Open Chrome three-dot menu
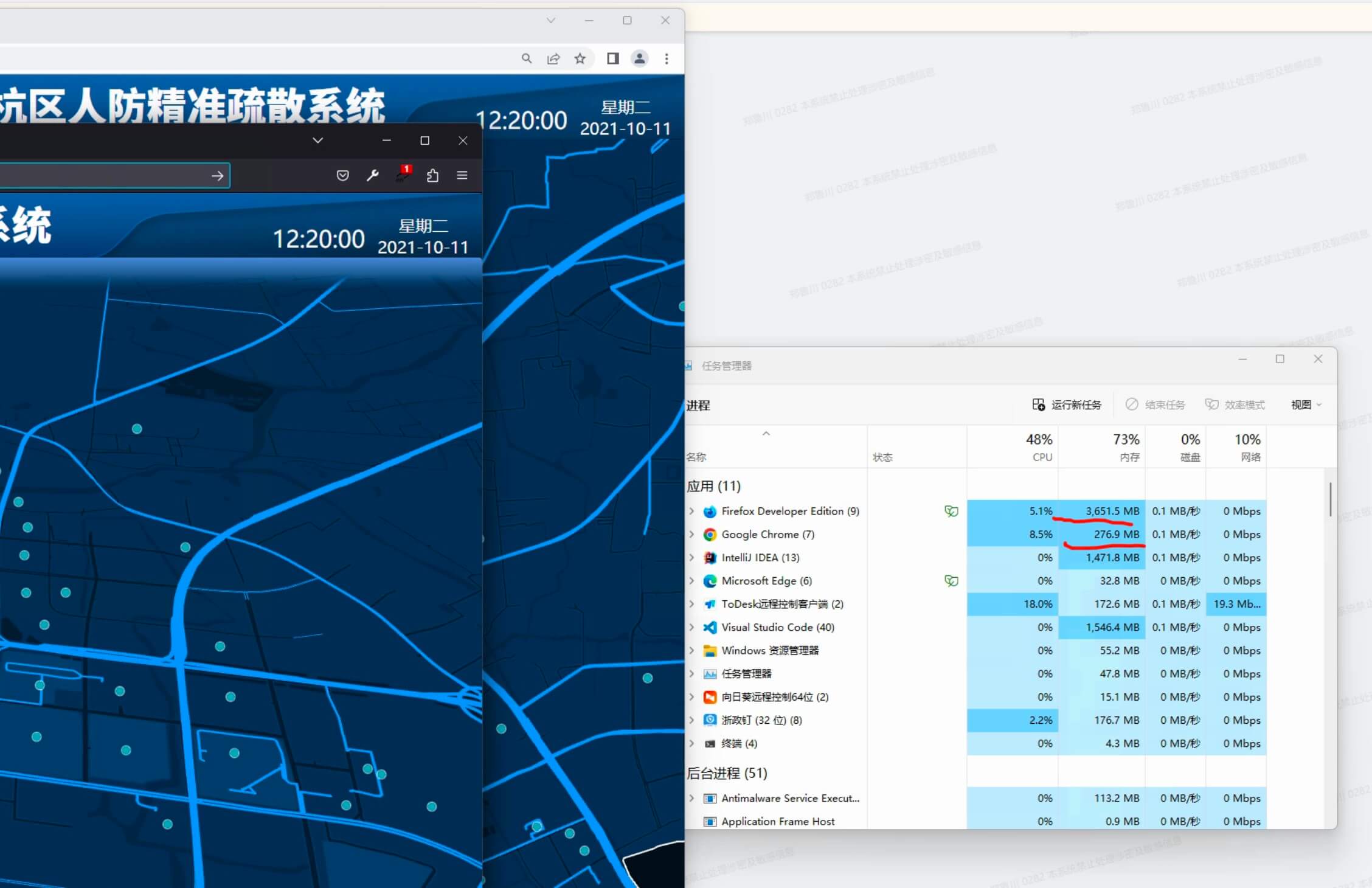Screen dimensions: 1372x888 (x=667, y=58)
